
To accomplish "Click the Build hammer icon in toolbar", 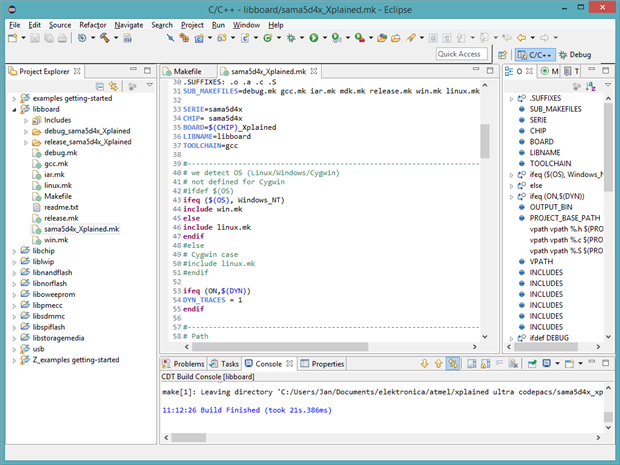I will pyautogui.click(x=104, y=38).
